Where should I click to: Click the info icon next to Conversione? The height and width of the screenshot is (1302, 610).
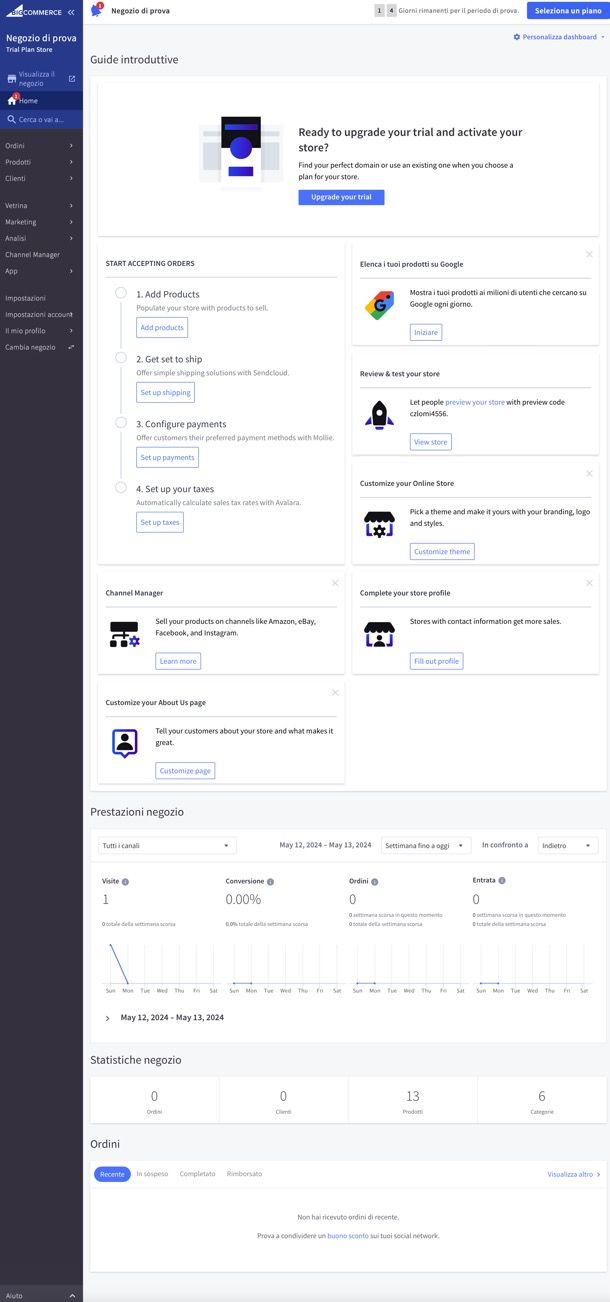(x=270, y=882)
